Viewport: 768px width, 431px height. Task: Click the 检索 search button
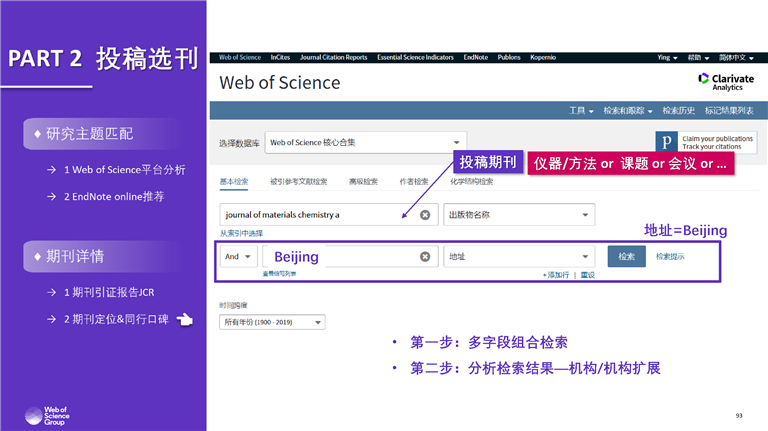[x=626, y=256]
